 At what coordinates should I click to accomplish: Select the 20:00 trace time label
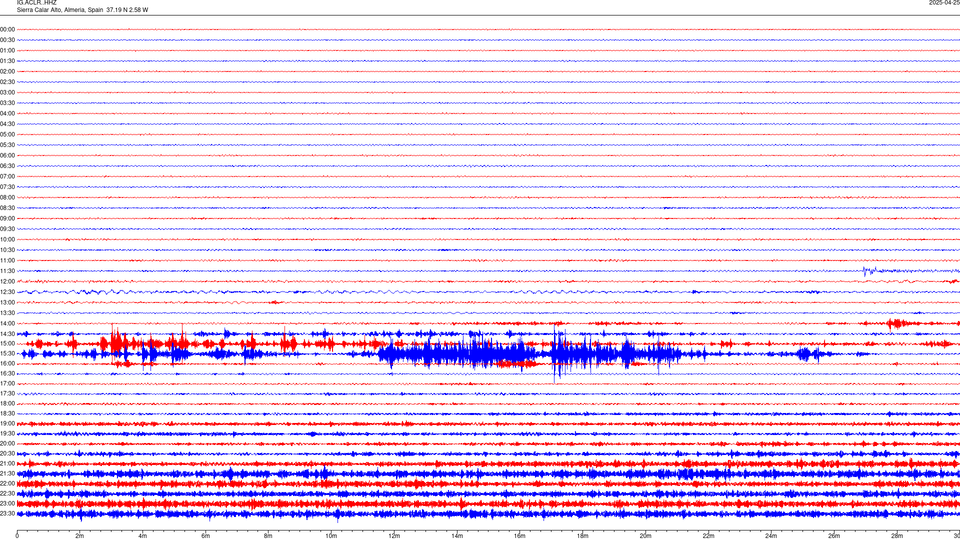pos(7,444)
